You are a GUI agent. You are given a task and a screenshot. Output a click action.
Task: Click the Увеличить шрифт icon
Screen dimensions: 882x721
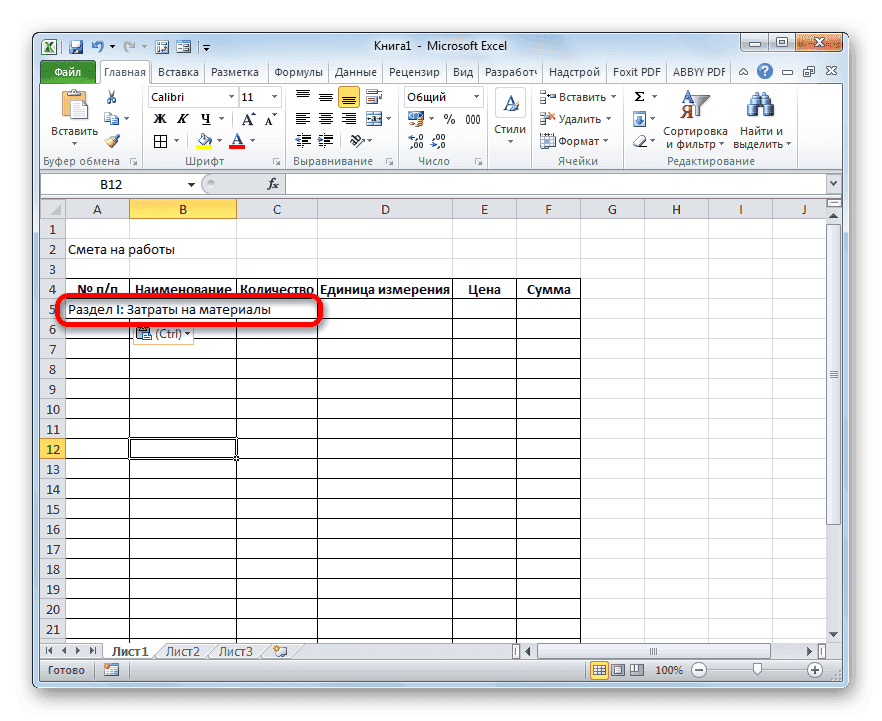click(248, 118)
